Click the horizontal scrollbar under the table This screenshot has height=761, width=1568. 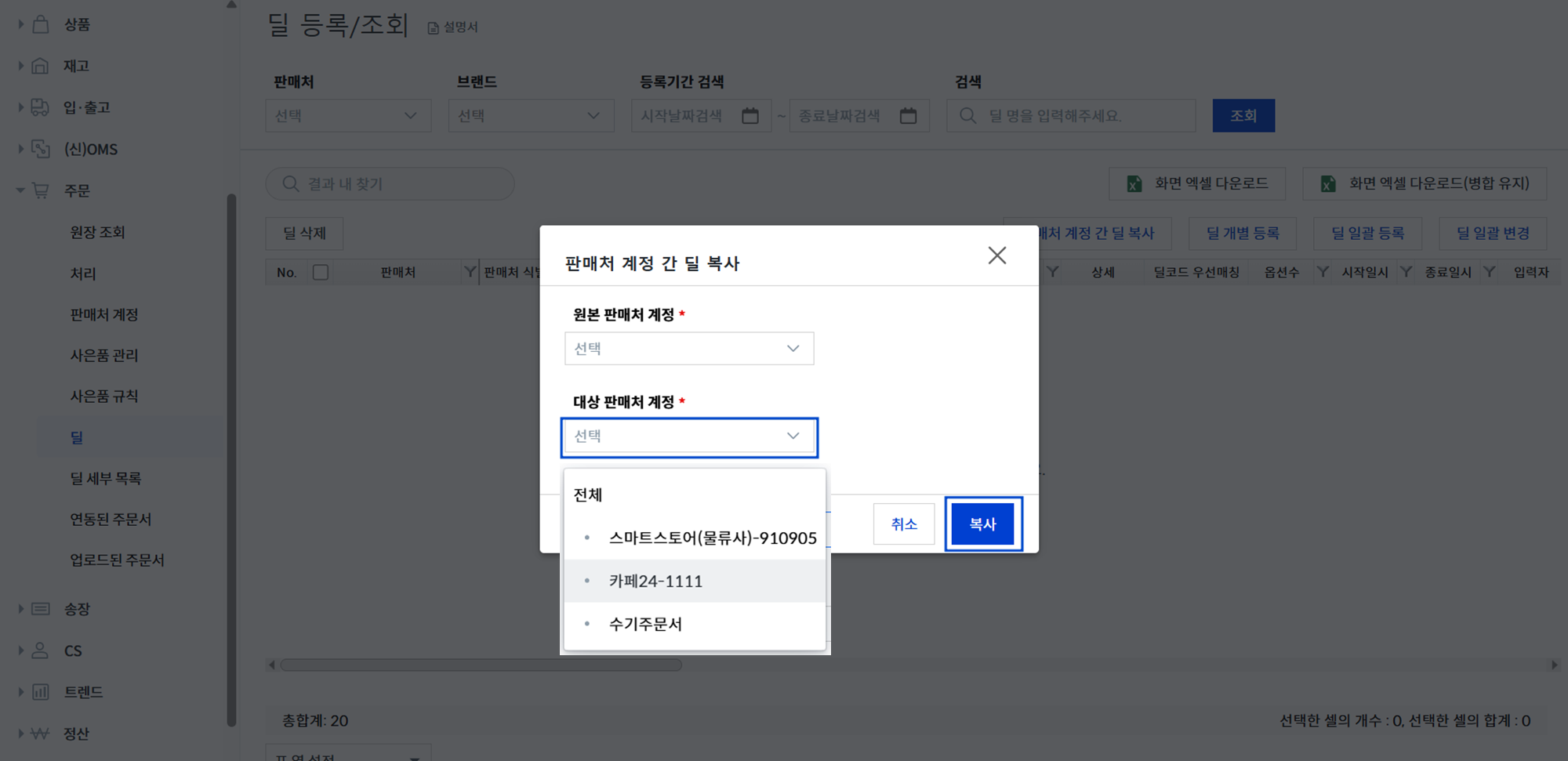click(x=481, y=665)
